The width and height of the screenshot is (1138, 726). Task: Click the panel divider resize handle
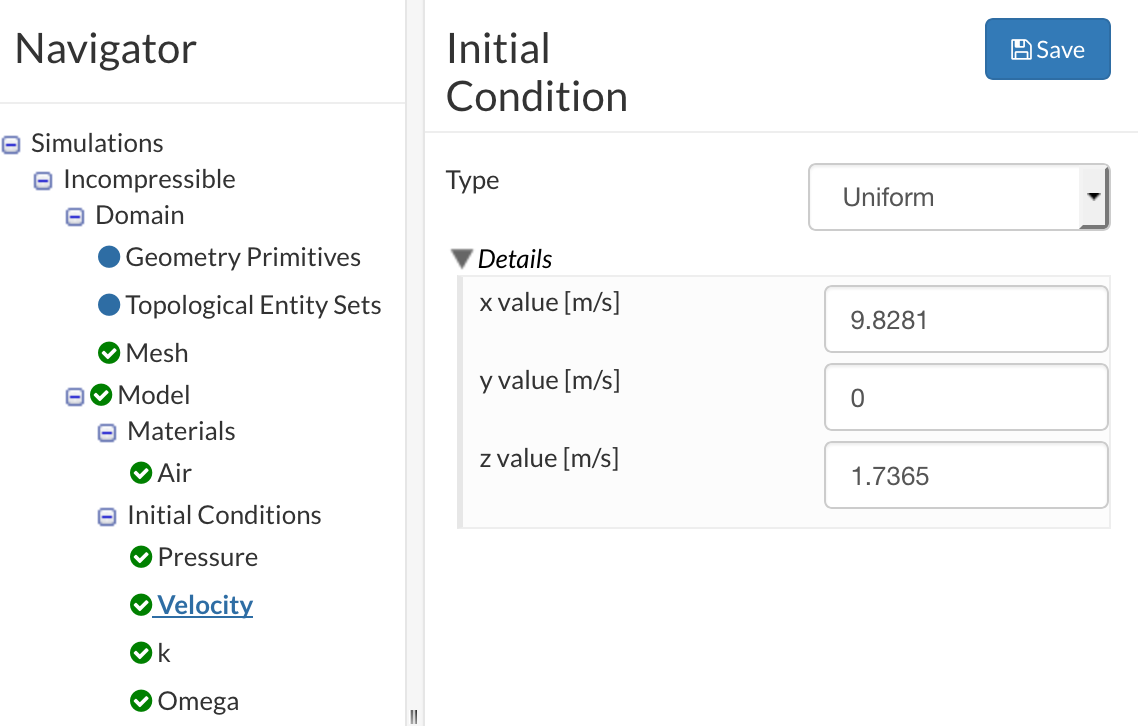(414, 714)
